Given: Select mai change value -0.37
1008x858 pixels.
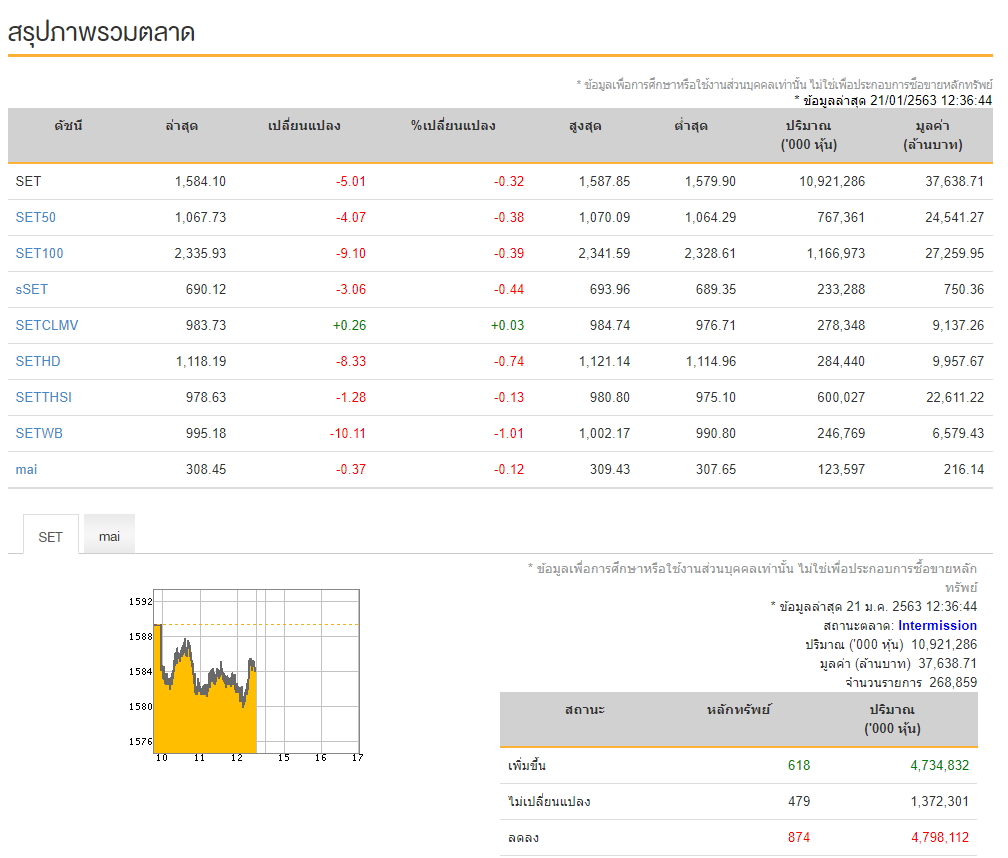Looking at the screenshot, I should (350, 469).
